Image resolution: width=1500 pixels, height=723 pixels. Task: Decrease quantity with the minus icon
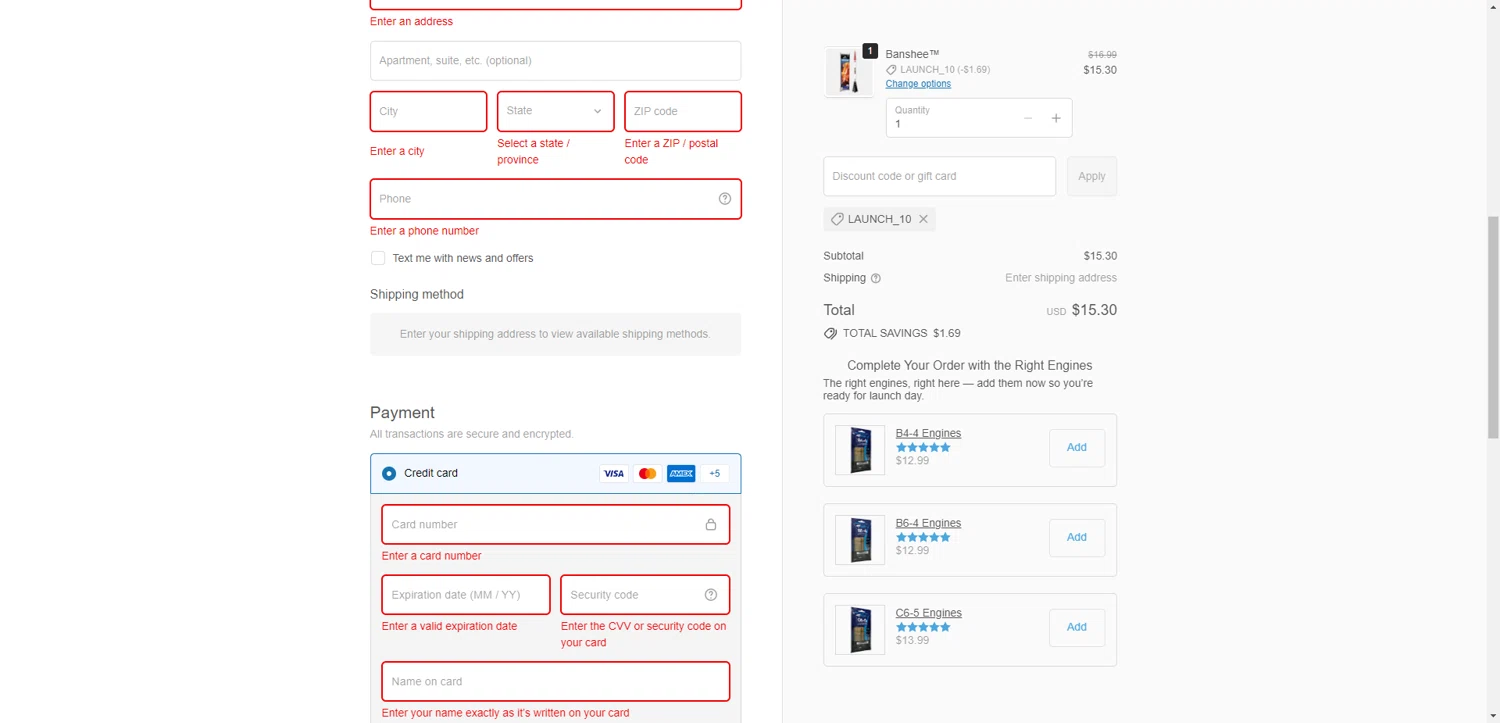tap(1027, 118)
